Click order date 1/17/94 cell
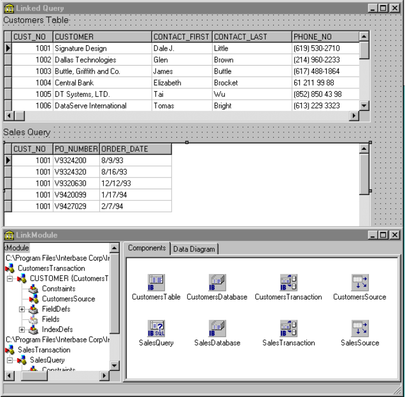The height and width of the screenshot is (397, 405). coord(136,195)
